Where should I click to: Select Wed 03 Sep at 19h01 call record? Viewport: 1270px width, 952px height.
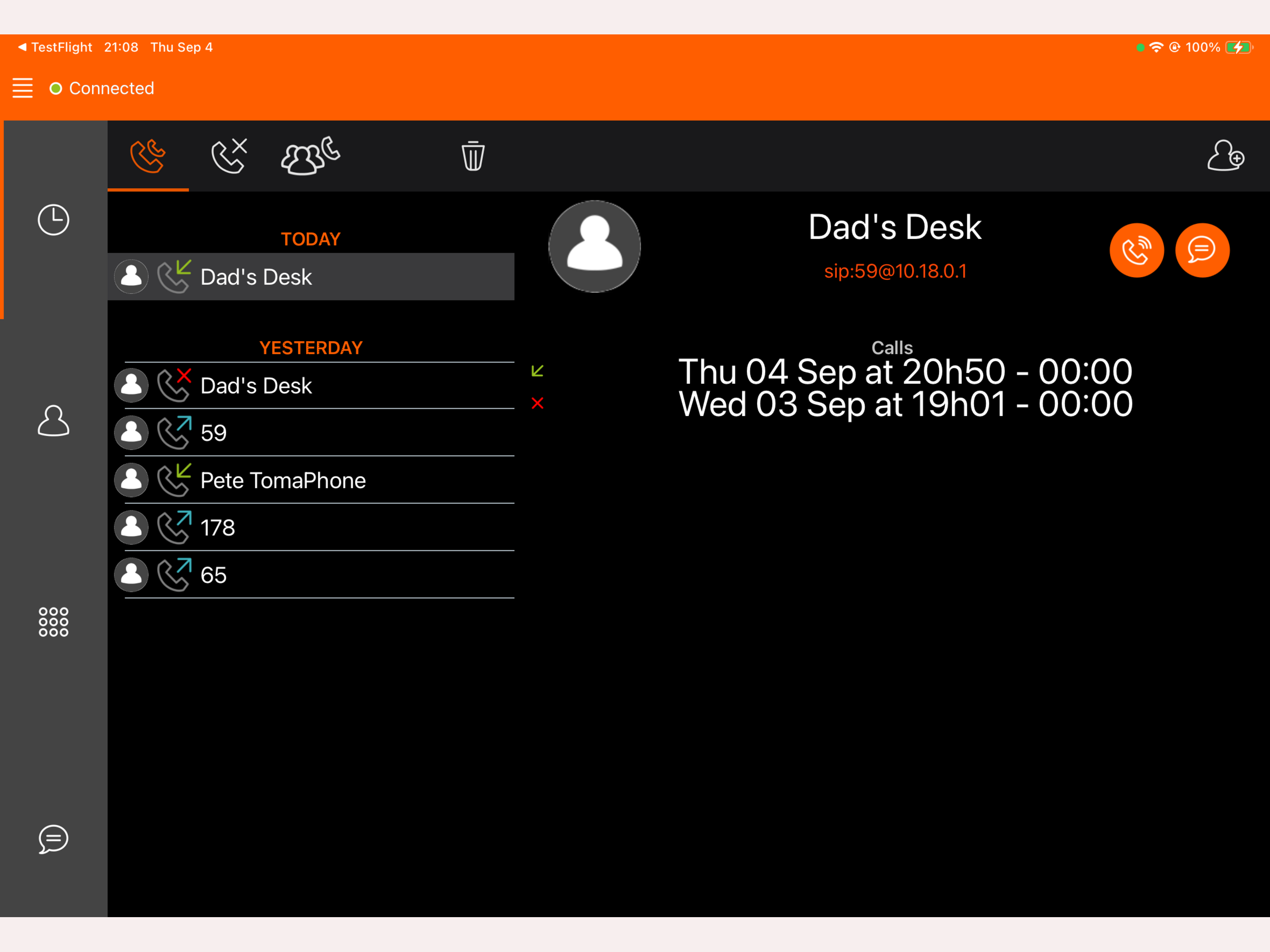click(x=905, y=404)
